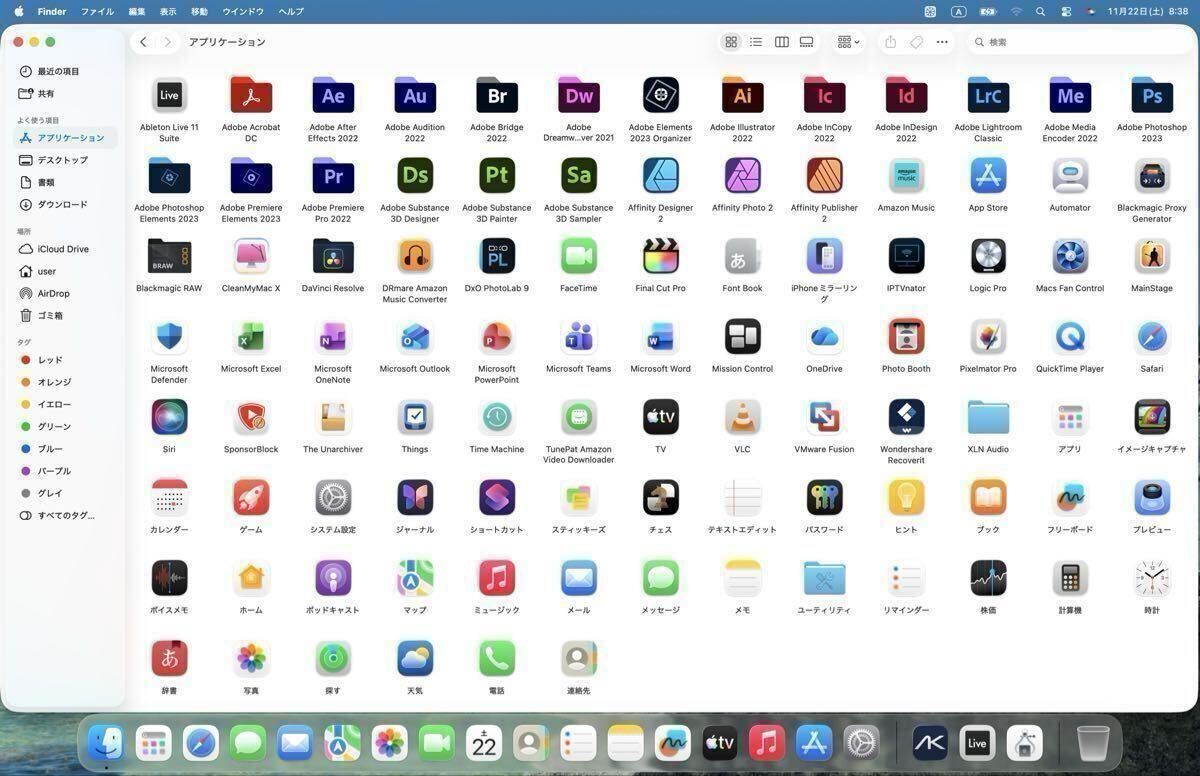Open the 表示 menu

pos(168,11)
